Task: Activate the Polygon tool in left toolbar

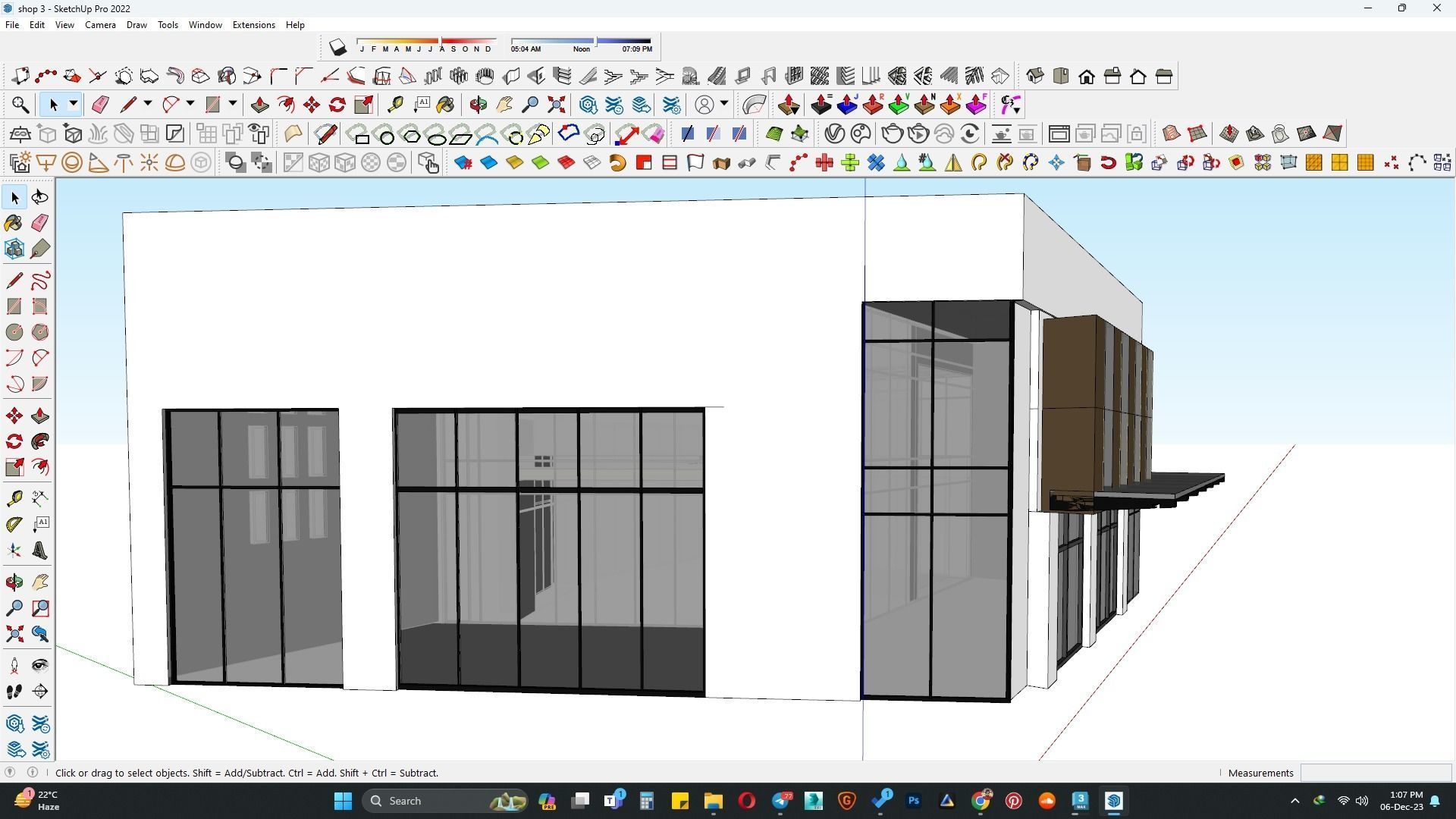Action: click(40, 332)
